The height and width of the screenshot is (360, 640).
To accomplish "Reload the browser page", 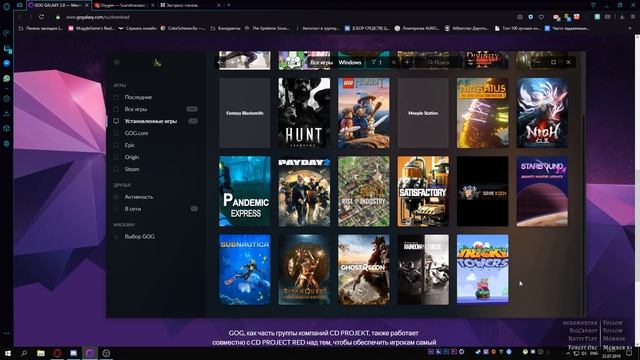I will (41, 17).
